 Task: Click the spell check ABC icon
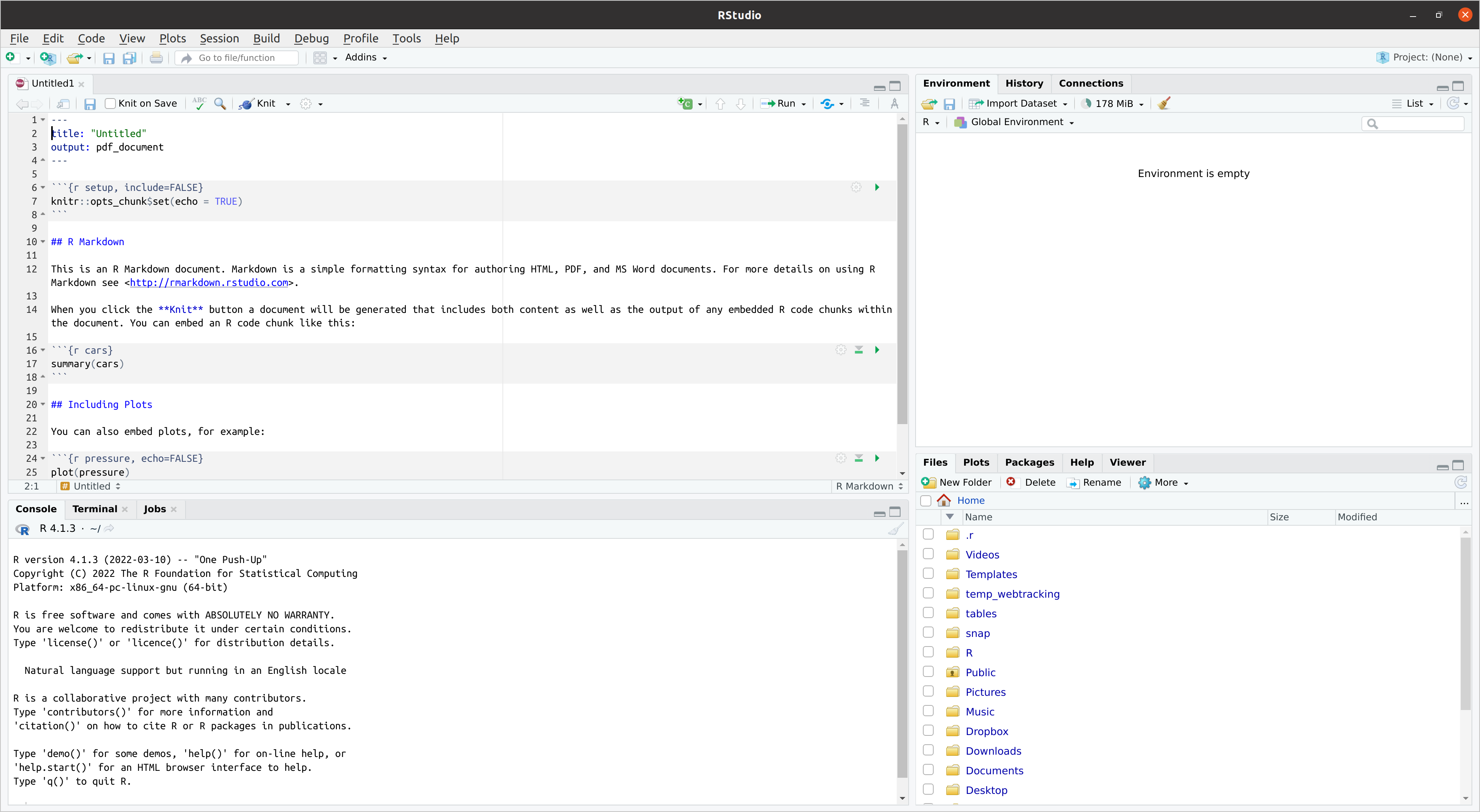click(x=199, y=104)
